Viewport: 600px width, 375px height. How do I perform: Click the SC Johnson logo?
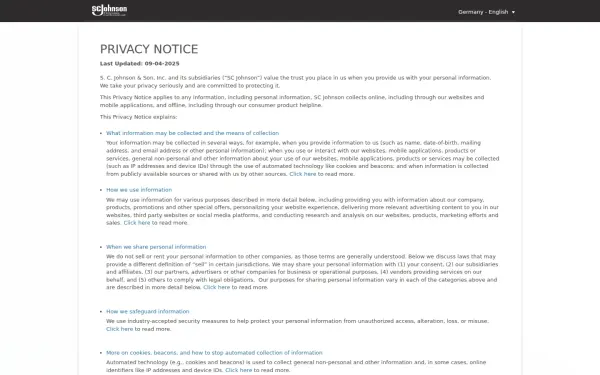pyautogui.click(x=109, y=10)
